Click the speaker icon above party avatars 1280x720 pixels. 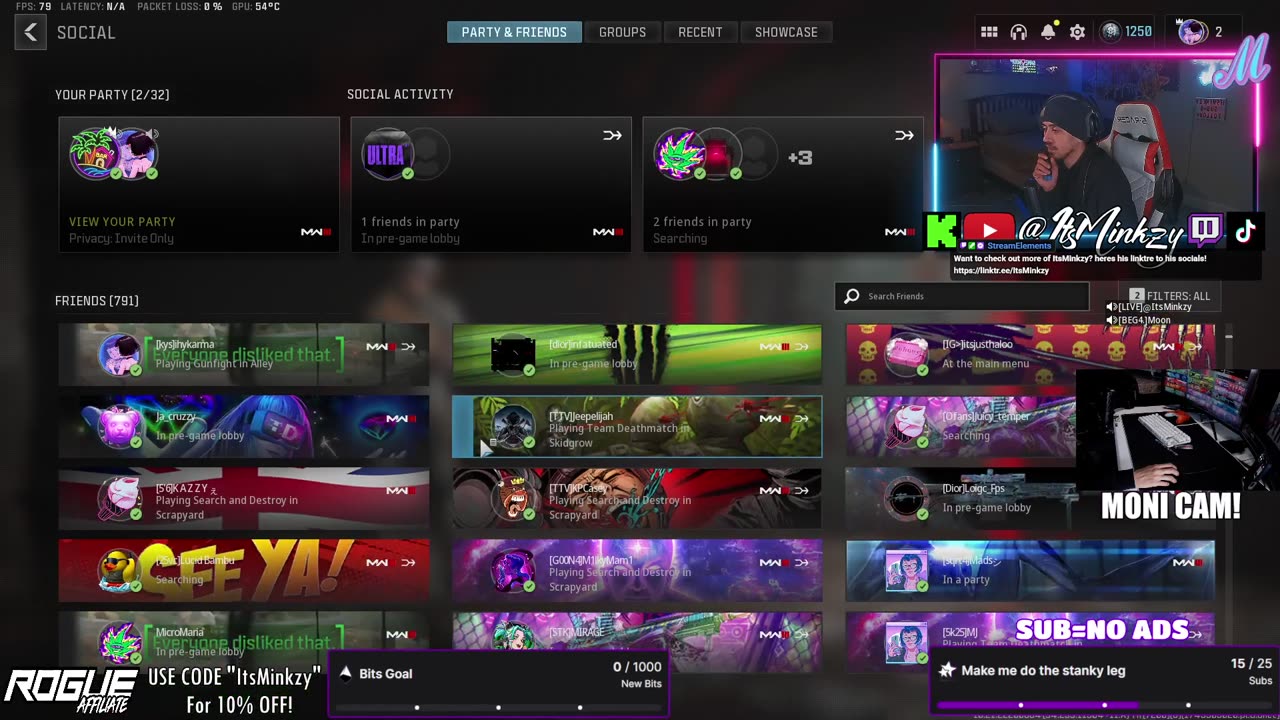tap(152, 134)
